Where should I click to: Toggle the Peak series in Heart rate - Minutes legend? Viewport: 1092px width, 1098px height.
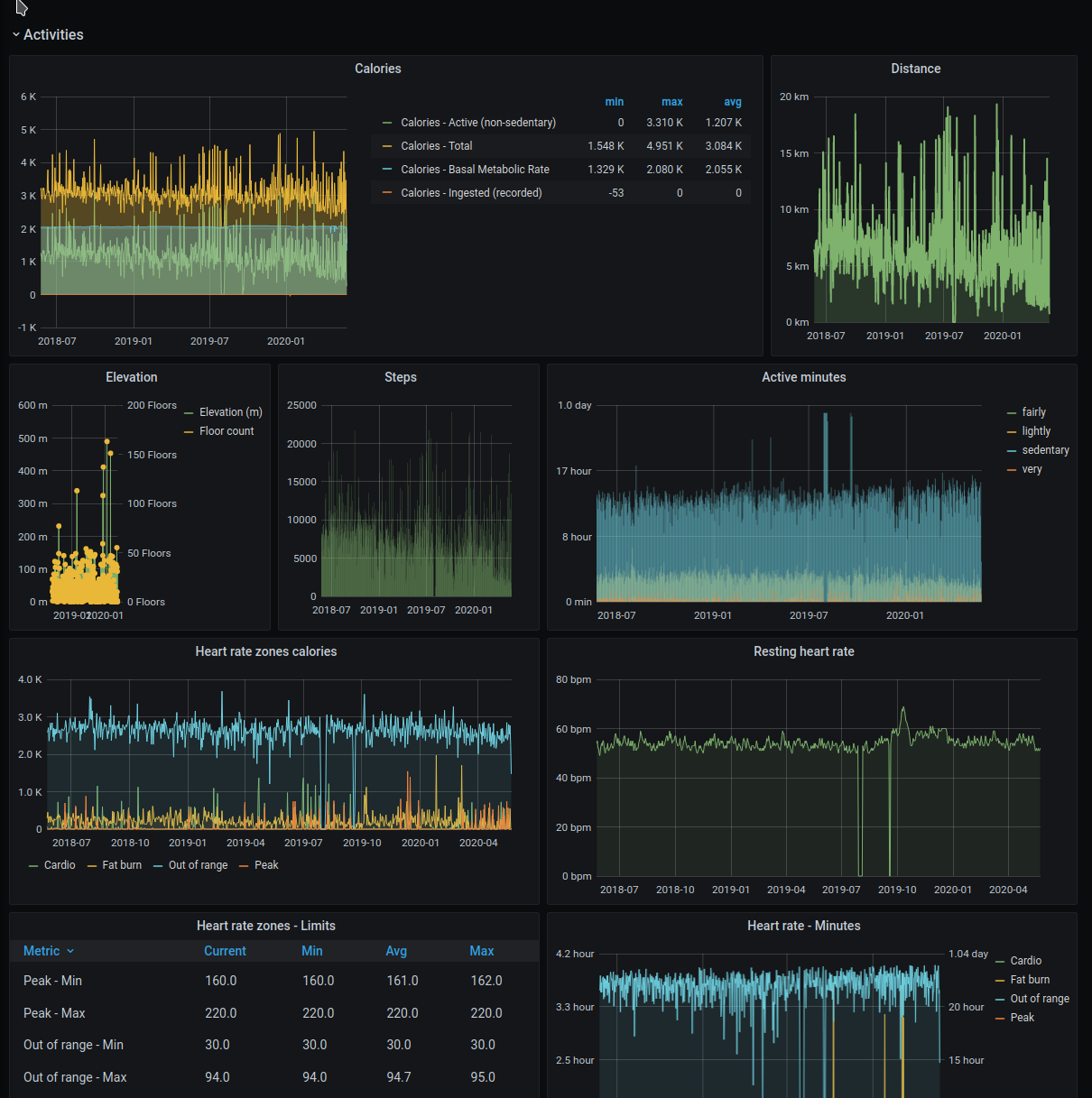(x=1022, y=1017)
